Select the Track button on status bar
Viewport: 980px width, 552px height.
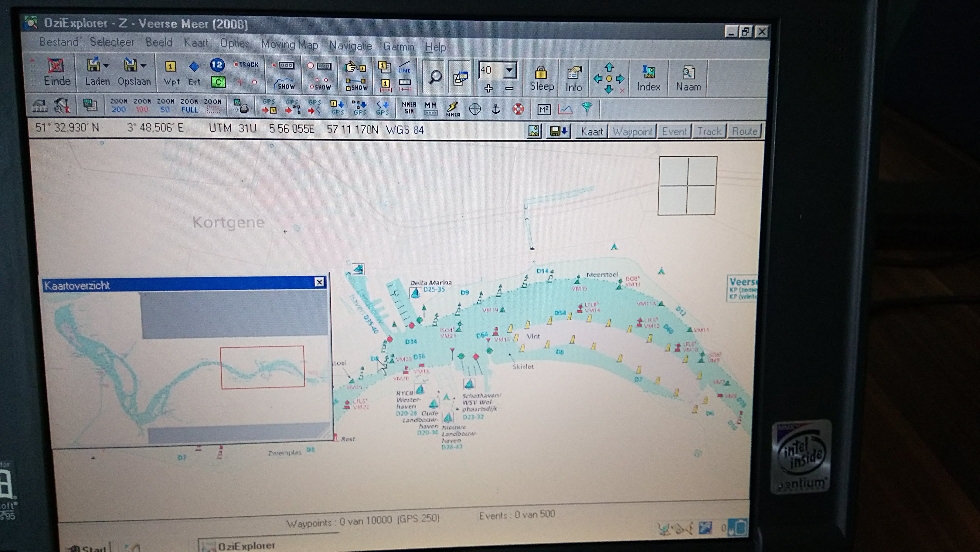(x=709, y=131)
